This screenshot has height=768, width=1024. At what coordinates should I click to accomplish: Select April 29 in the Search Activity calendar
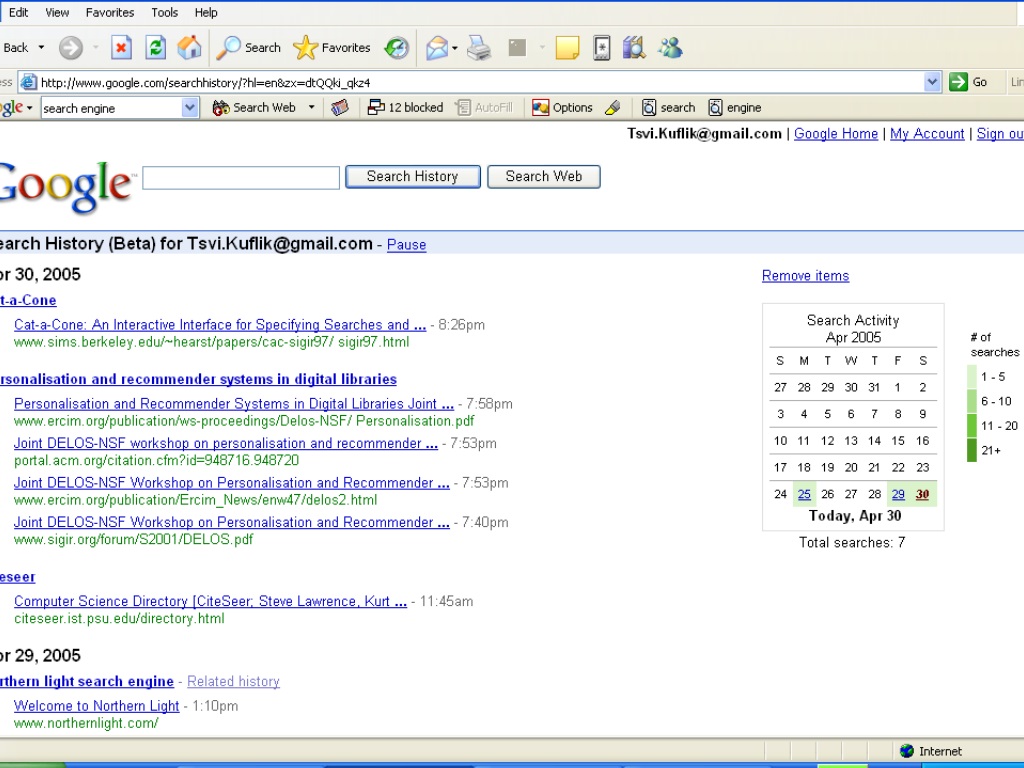click(x=898, y=494)
